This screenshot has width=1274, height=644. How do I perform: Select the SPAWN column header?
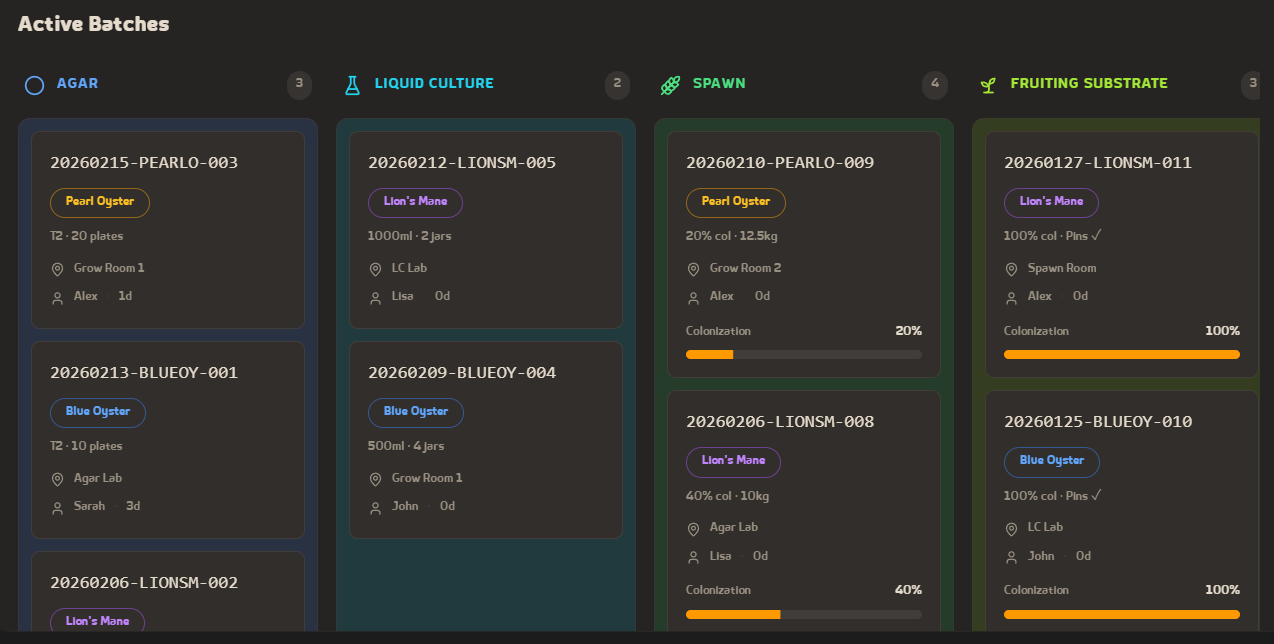(x=719, y=84)
